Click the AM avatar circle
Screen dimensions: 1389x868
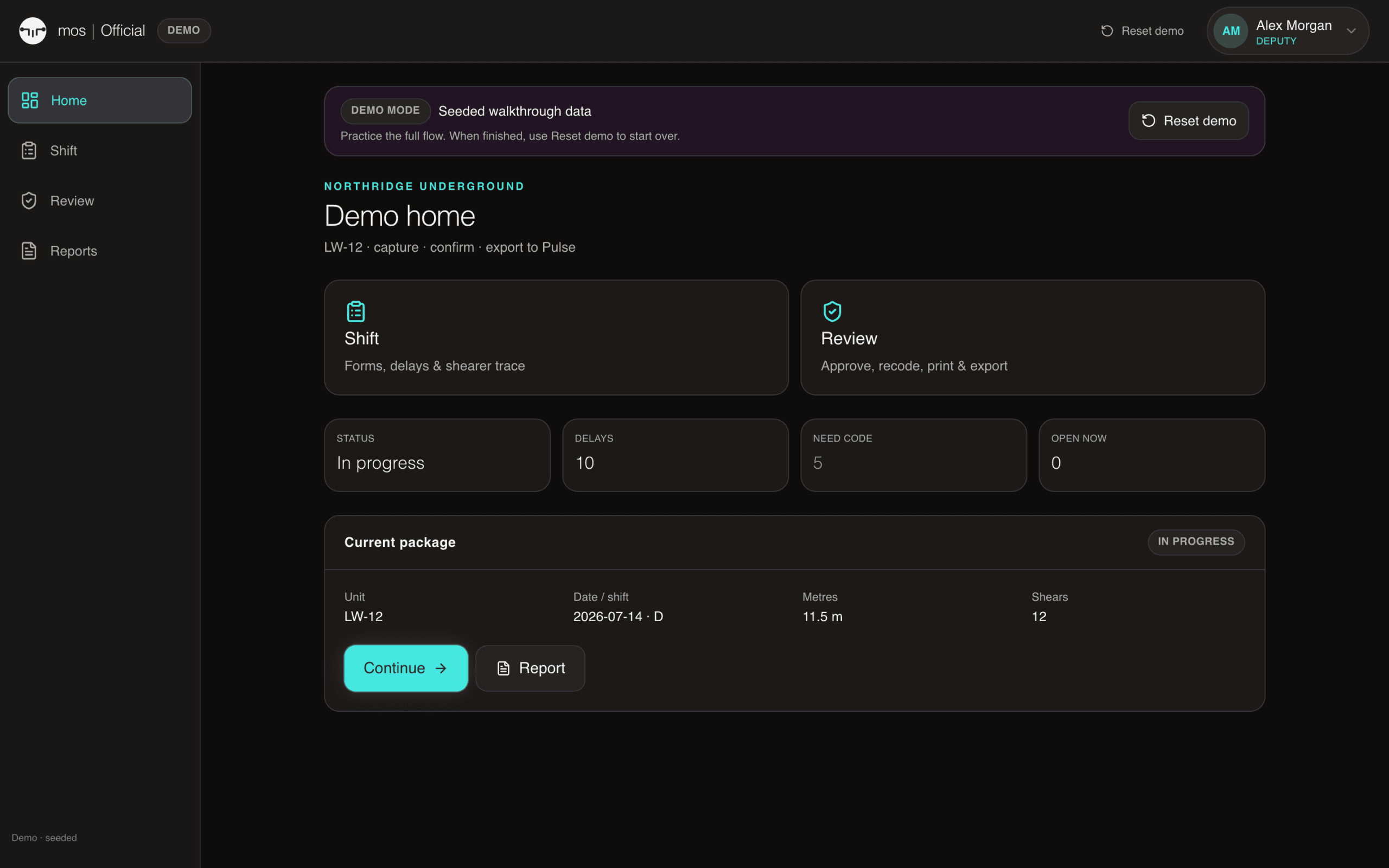coord(1231,31)
